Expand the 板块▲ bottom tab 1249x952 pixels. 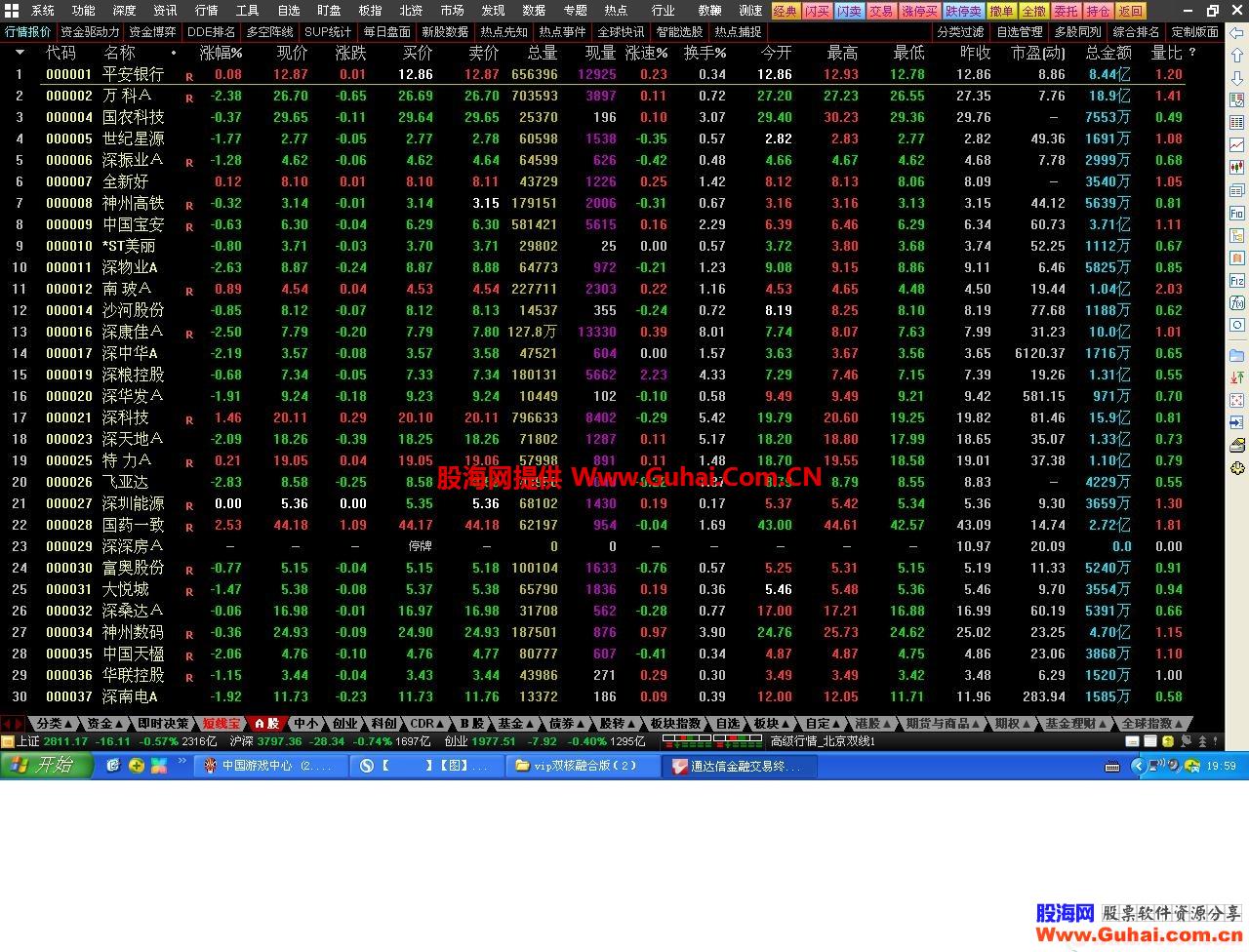click(x=772, y=724)
